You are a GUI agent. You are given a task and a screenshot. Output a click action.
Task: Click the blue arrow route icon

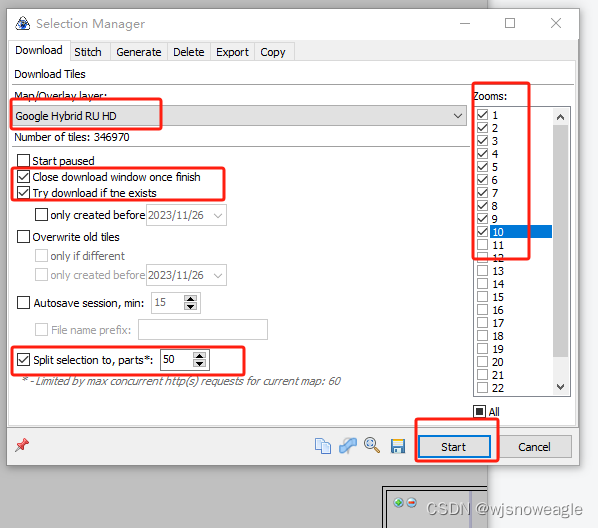(x=347, y=446)
